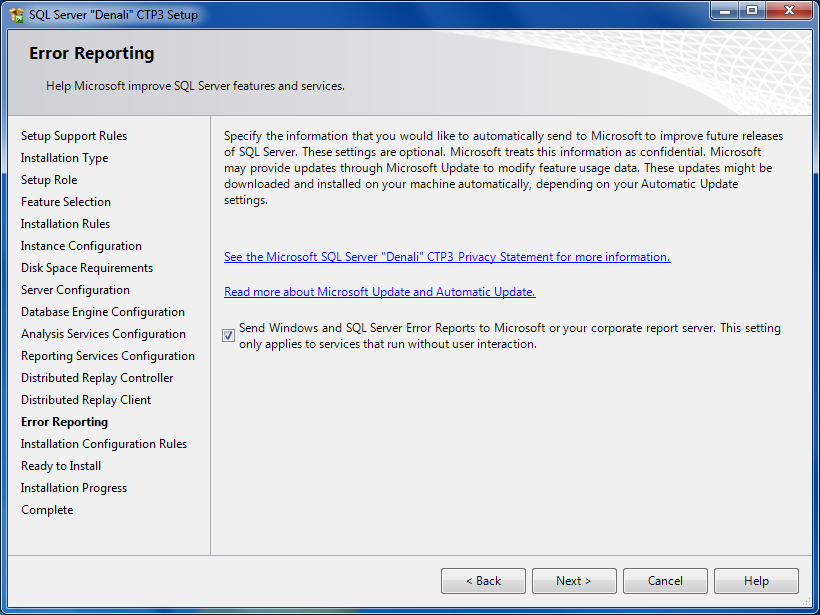820x615 pixels.
Task: Select Installation Configuration Rules step
Action: coord(104,443)
